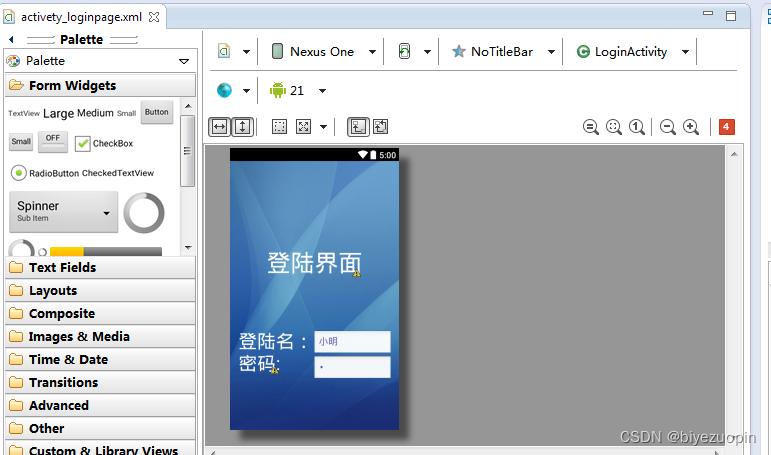
Task: Zoom in on the layout canvas
Action: (691, 127)
